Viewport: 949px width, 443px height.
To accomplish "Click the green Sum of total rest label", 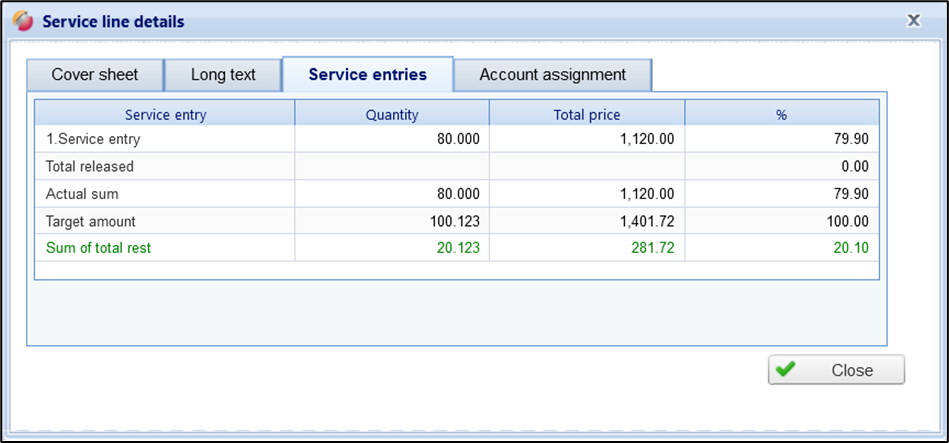I will [x=98, y=247].
